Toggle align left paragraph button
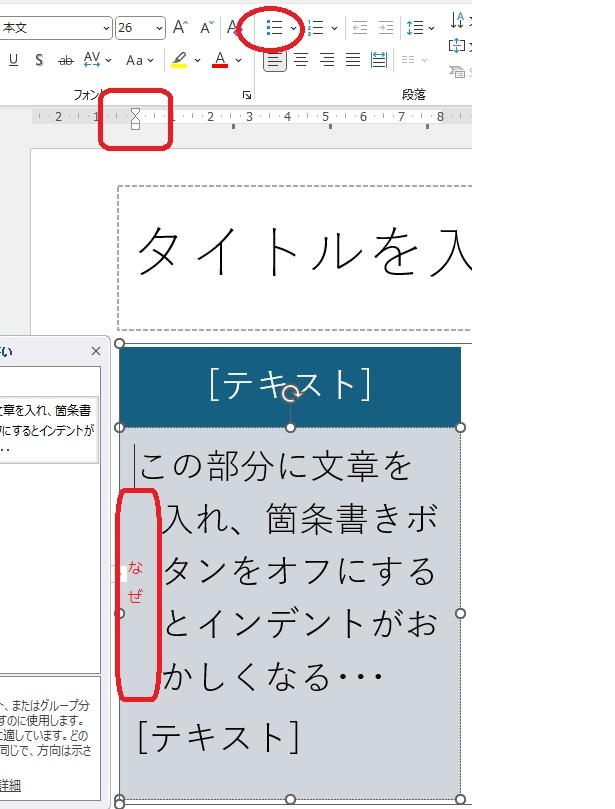The height and width of the screenshot is (809, 615). pyautogui.click(x=275, y=61)
